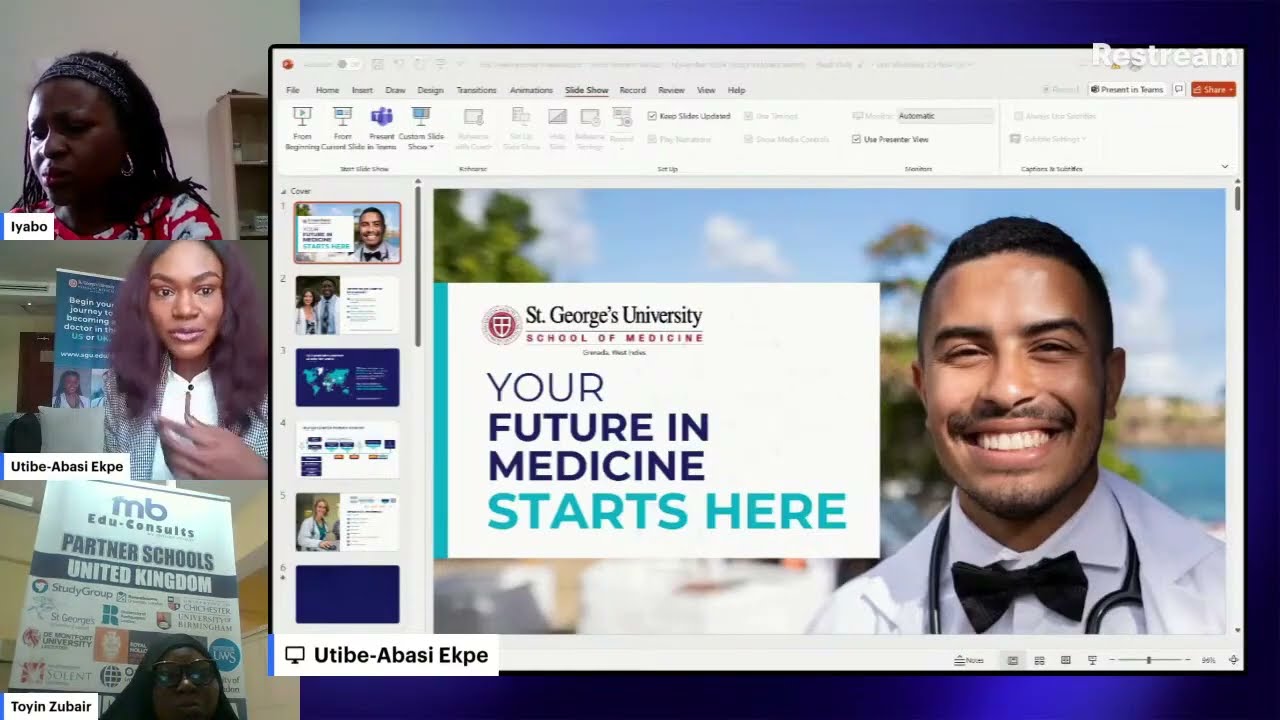This screenshot has height=720, width=1280.
Task: Select slide 6 blue thumbnail
Action: point(347,594)
